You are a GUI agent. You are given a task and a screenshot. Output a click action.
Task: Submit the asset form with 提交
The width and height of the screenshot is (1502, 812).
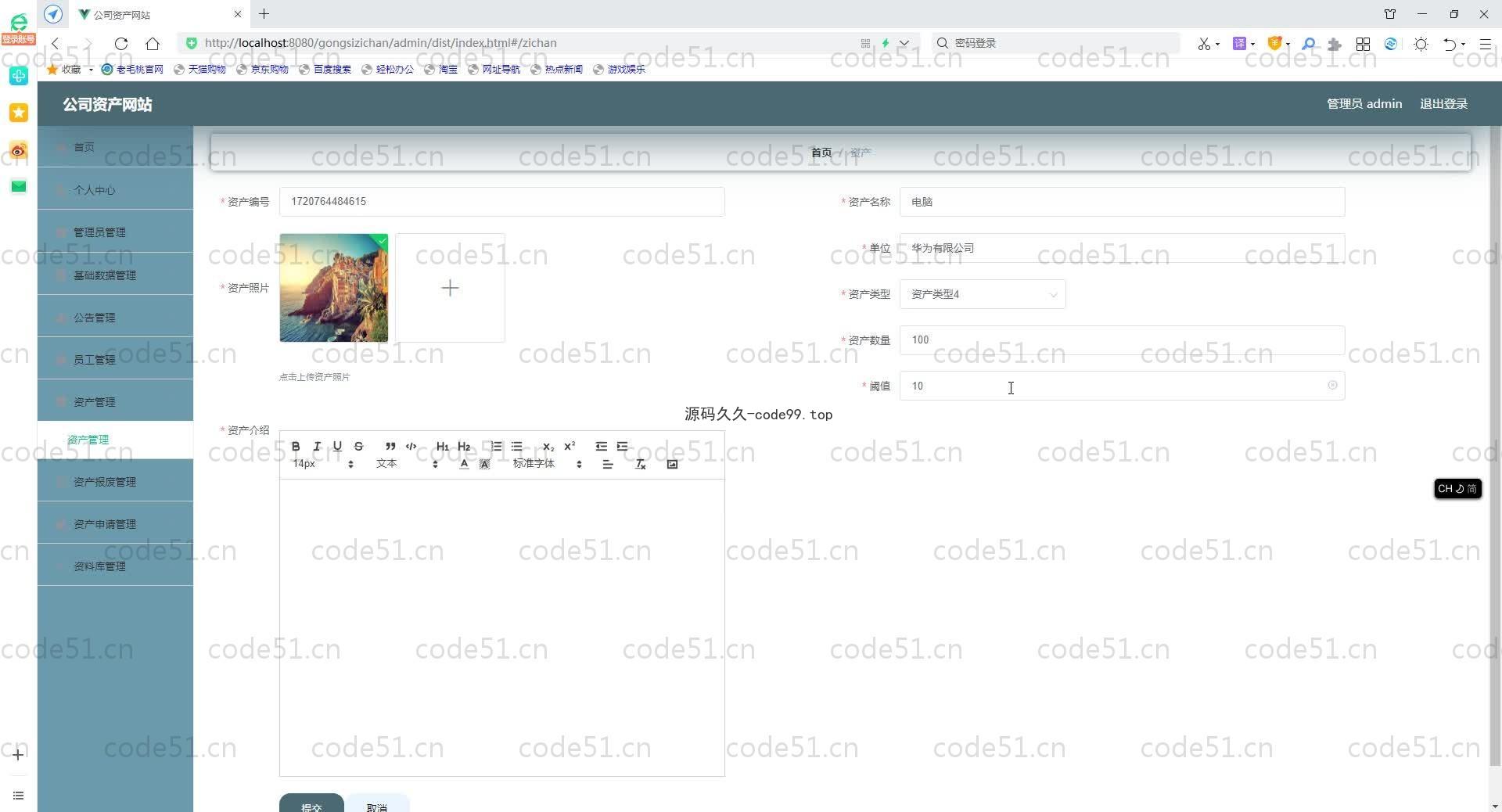click(311, 803)
